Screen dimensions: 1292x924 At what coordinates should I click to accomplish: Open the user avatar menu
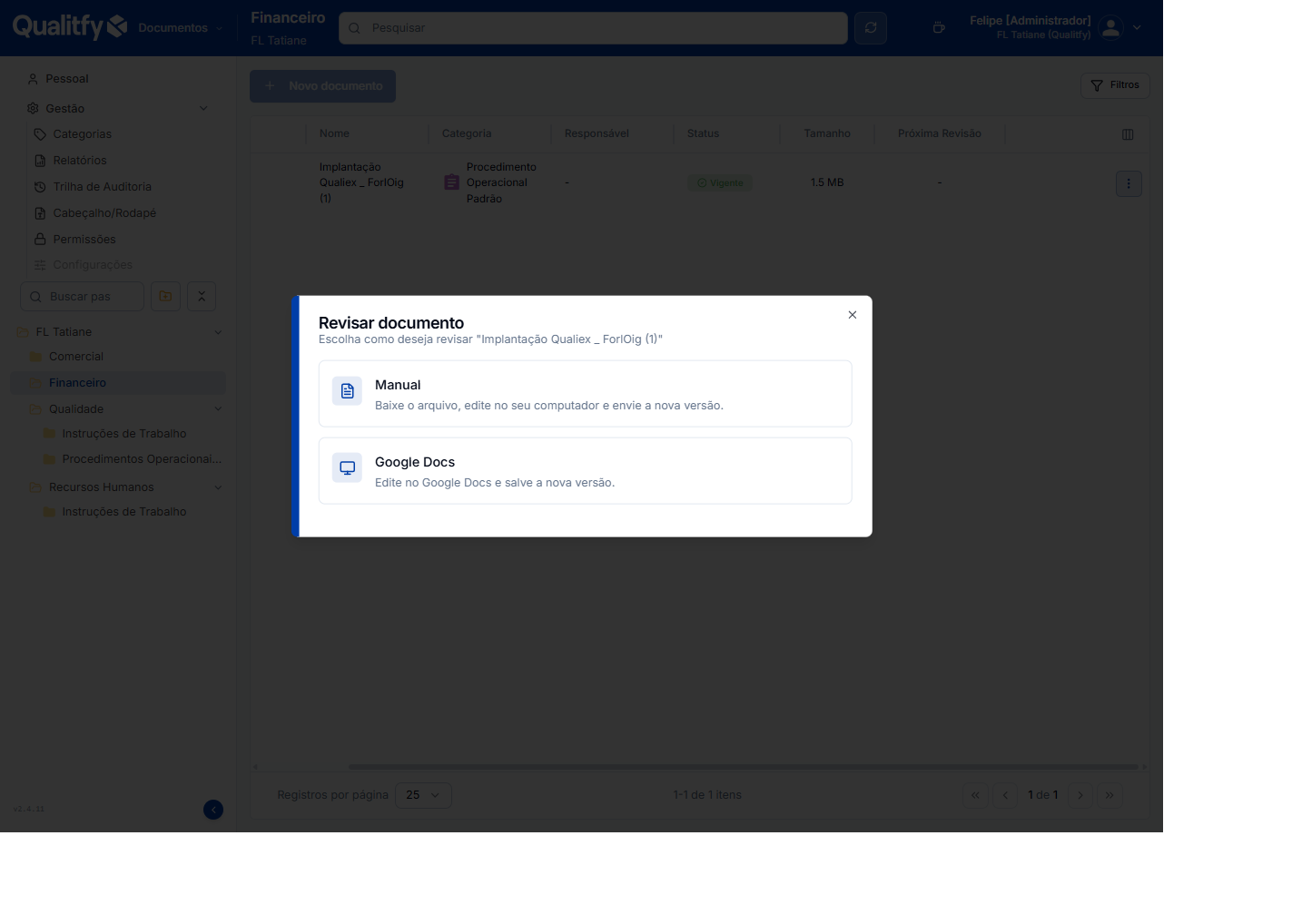(x=1111, y=28)
